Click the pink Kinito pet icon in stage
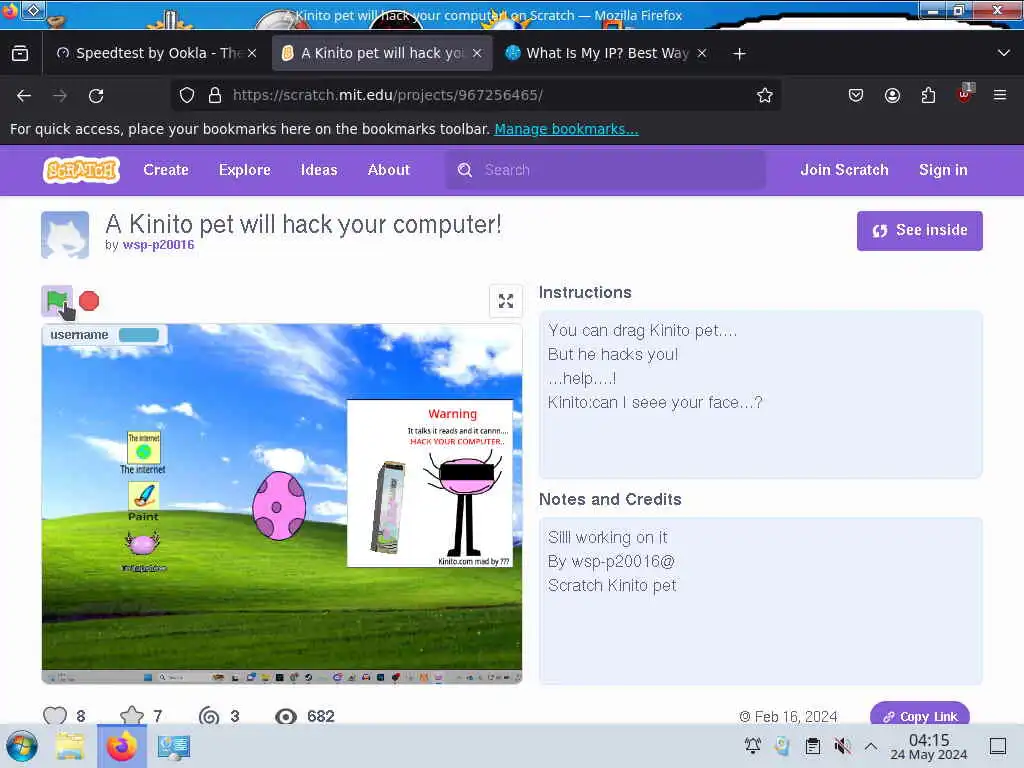The width and height of the screenshot is (1024, 768). [142, 544]
